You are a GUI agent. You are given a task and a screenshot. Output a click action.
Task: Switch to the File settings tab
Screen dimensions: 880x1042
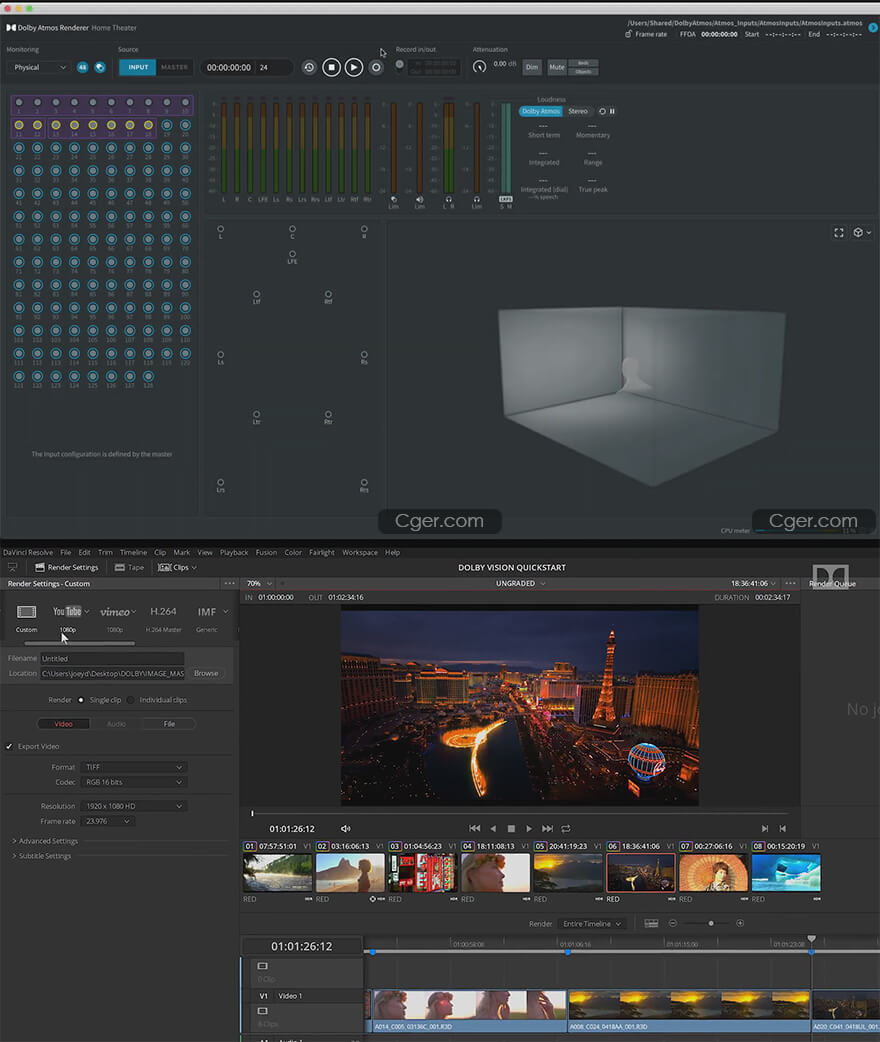[x=169, y=724]
